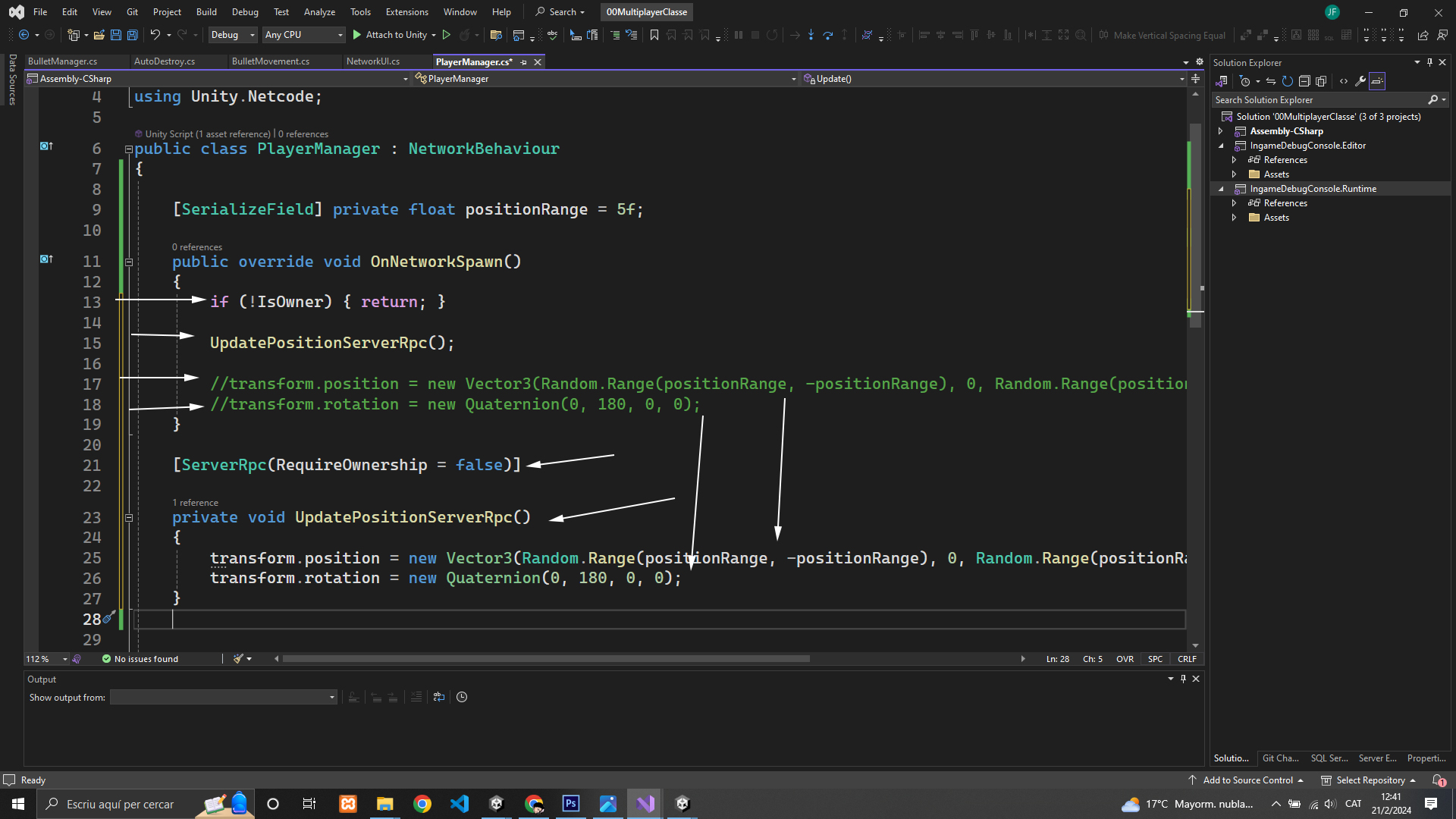Toggle OVR overwrite mode in the status bar
Viewport: 1456px width, 819px height.
(x=1125, y=659)
